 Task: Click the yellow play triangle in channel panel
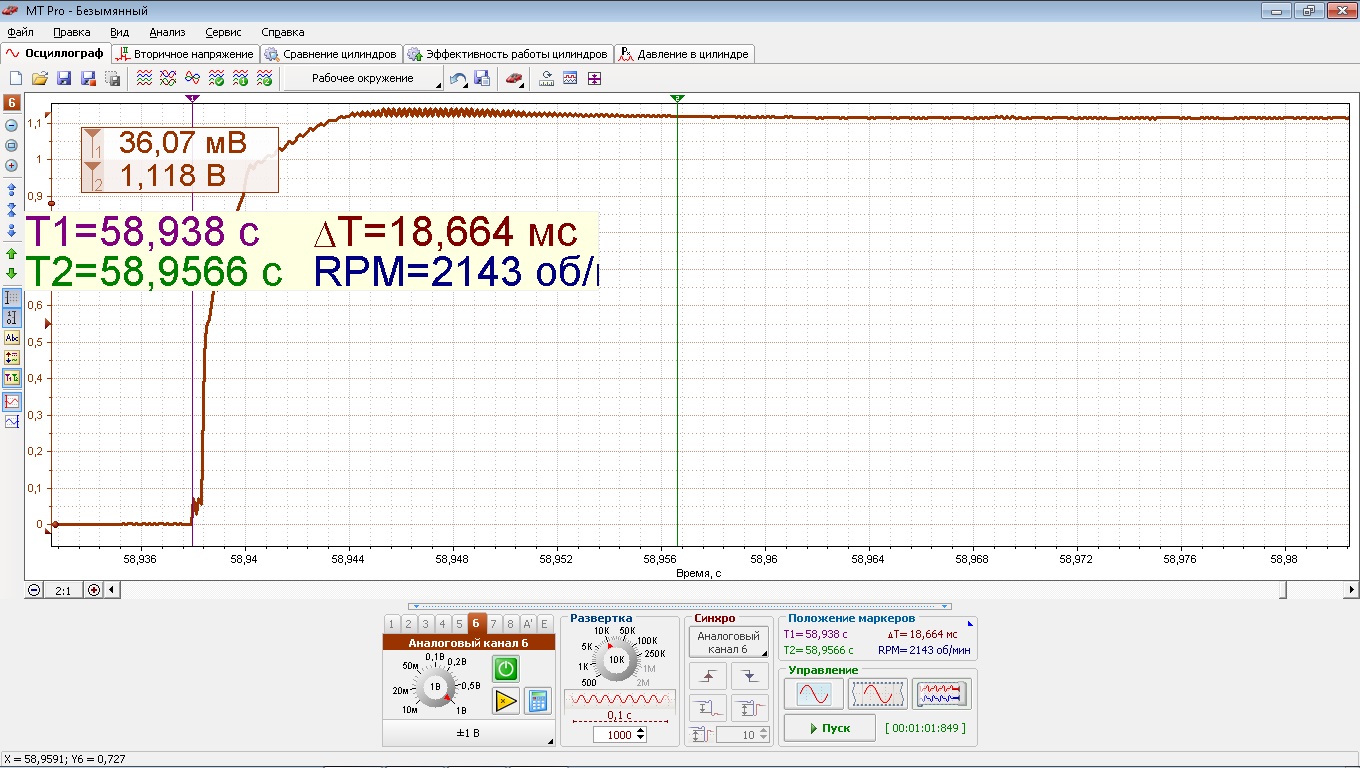pos(505,701)
